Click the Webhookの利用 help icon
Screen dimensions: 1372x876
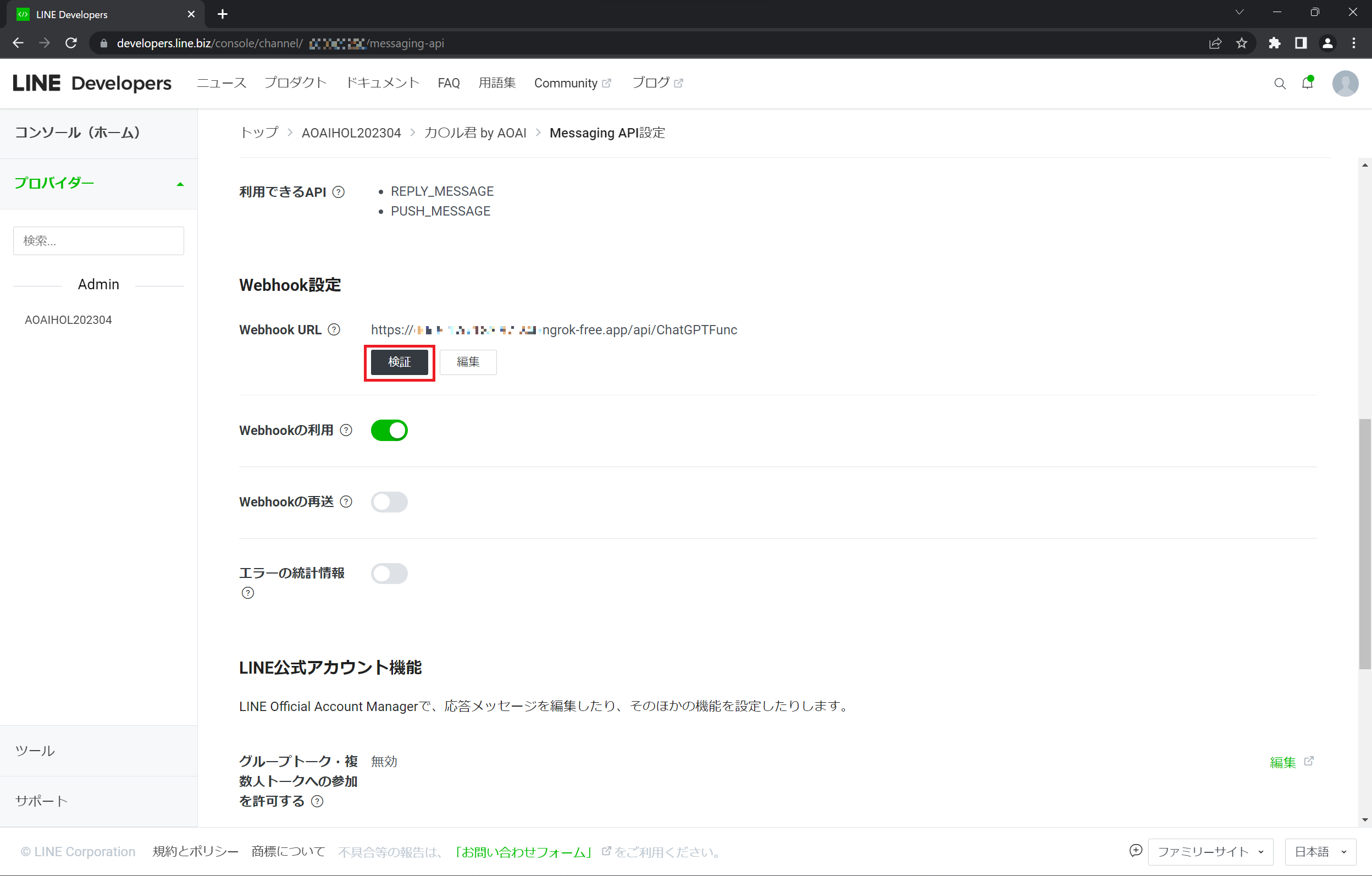click(346, 431)
